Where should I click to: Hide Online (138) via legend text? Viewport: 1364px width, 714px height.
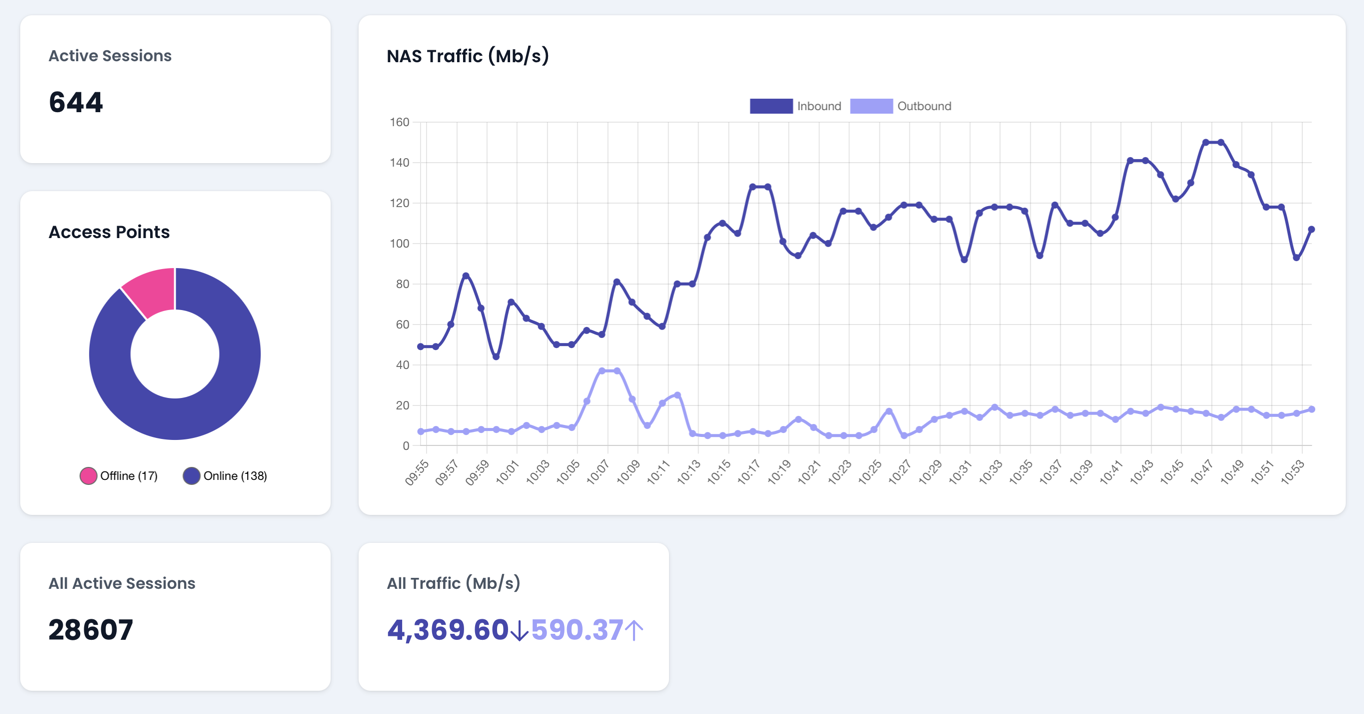(x=235, y=476)
